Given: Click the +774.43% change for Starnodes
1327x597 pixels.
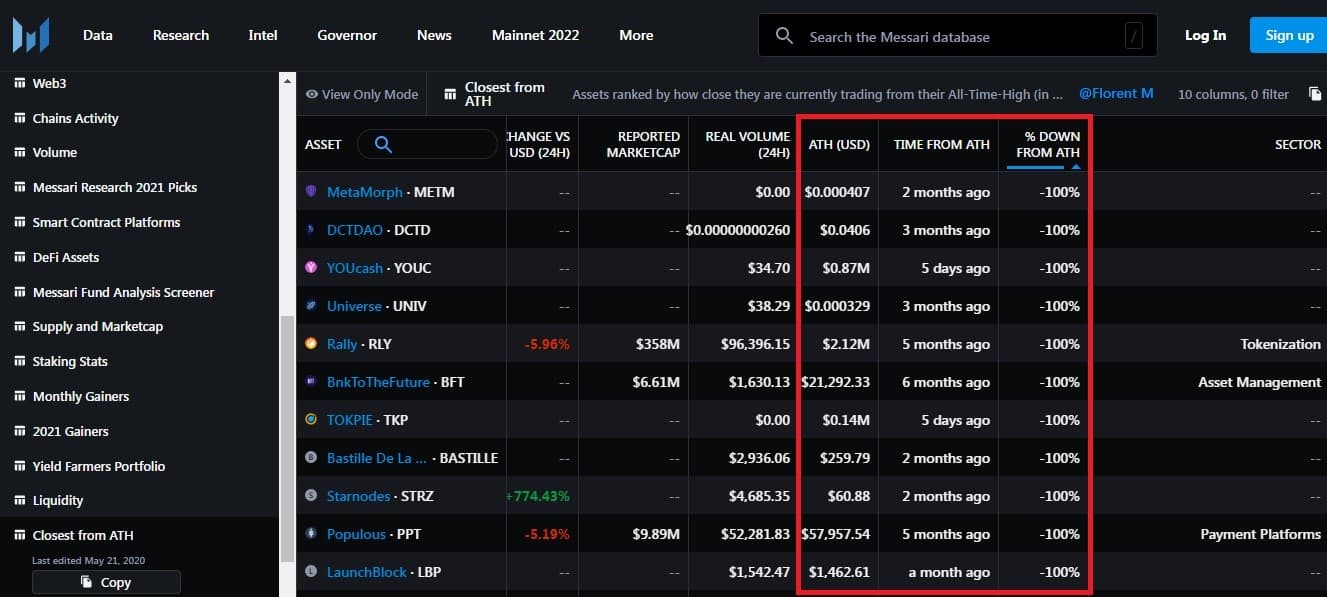Looking at the screenshot, I should pyautogui.click(x=538, y=496).
